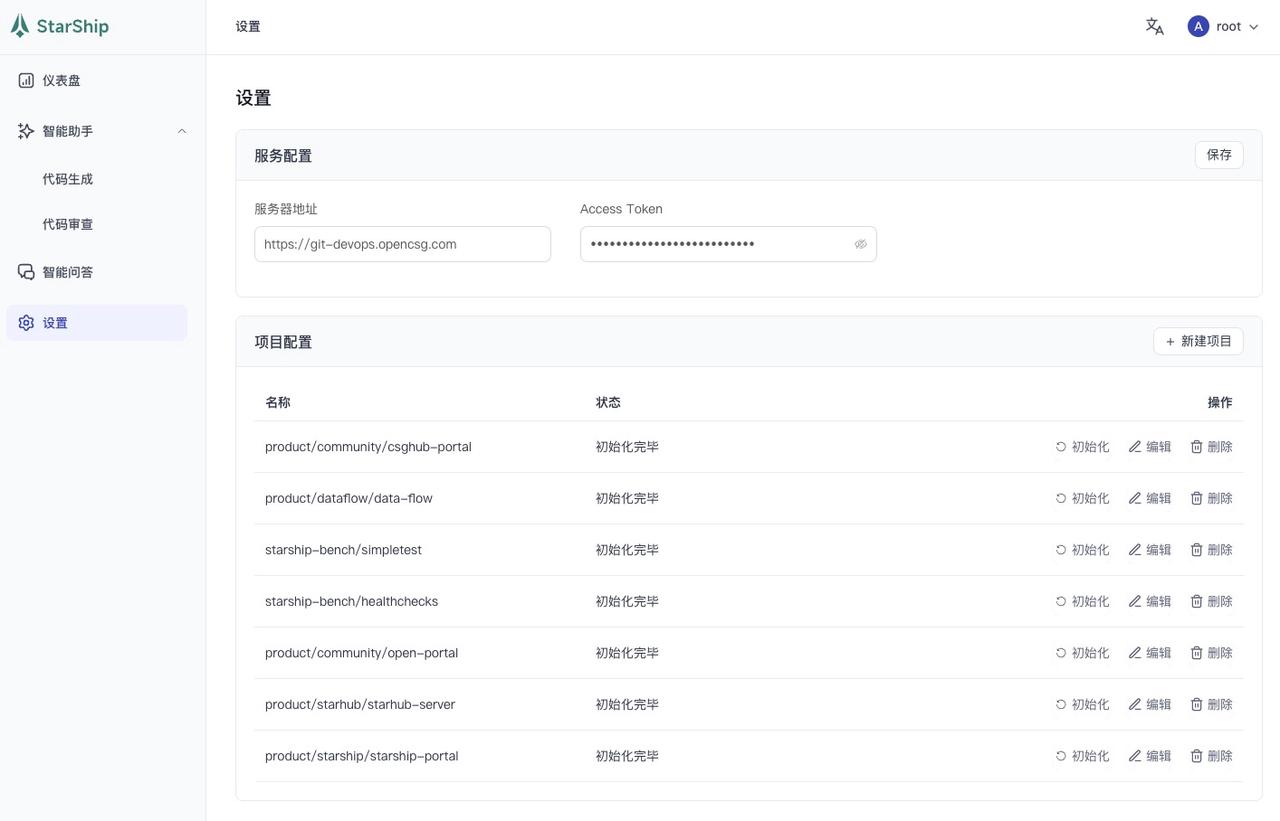The width and height of the screenshot is (1280, 821).
Task: Click the StarShip logo in sidebar
Action: click(x=60, y=27)
